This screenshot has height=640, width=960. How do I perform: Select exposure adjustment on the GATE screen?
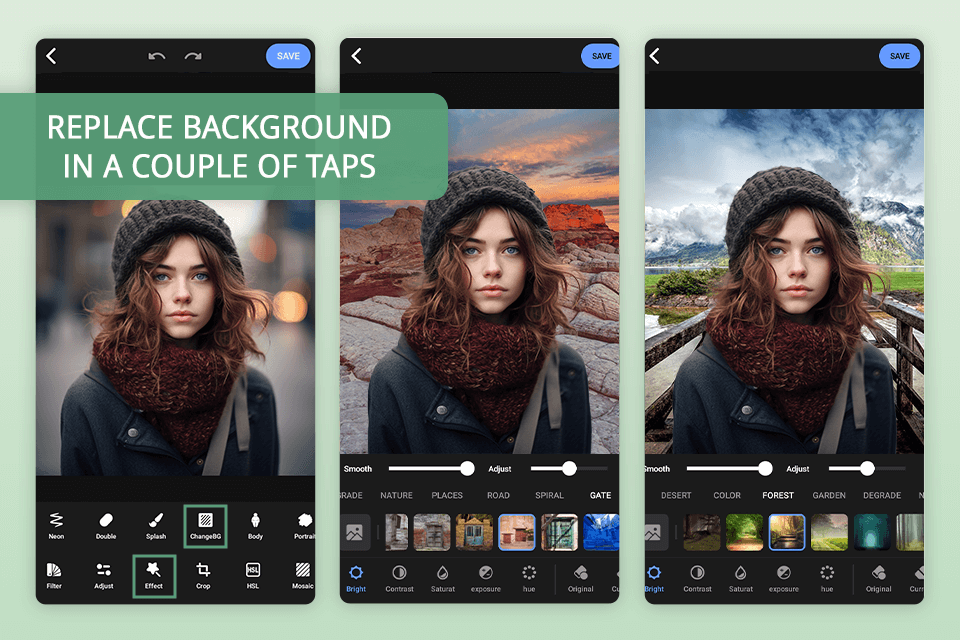486,579
